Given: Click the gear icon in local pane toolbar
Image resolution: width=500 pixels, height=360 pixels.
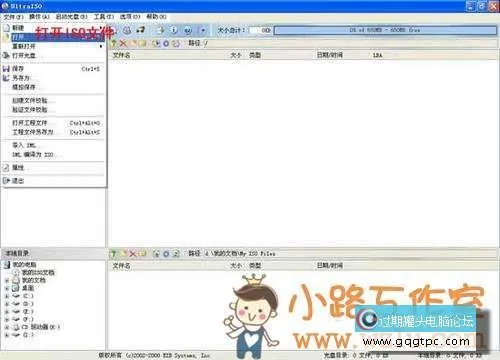Looking at the screenshot, I should (166, 254).
